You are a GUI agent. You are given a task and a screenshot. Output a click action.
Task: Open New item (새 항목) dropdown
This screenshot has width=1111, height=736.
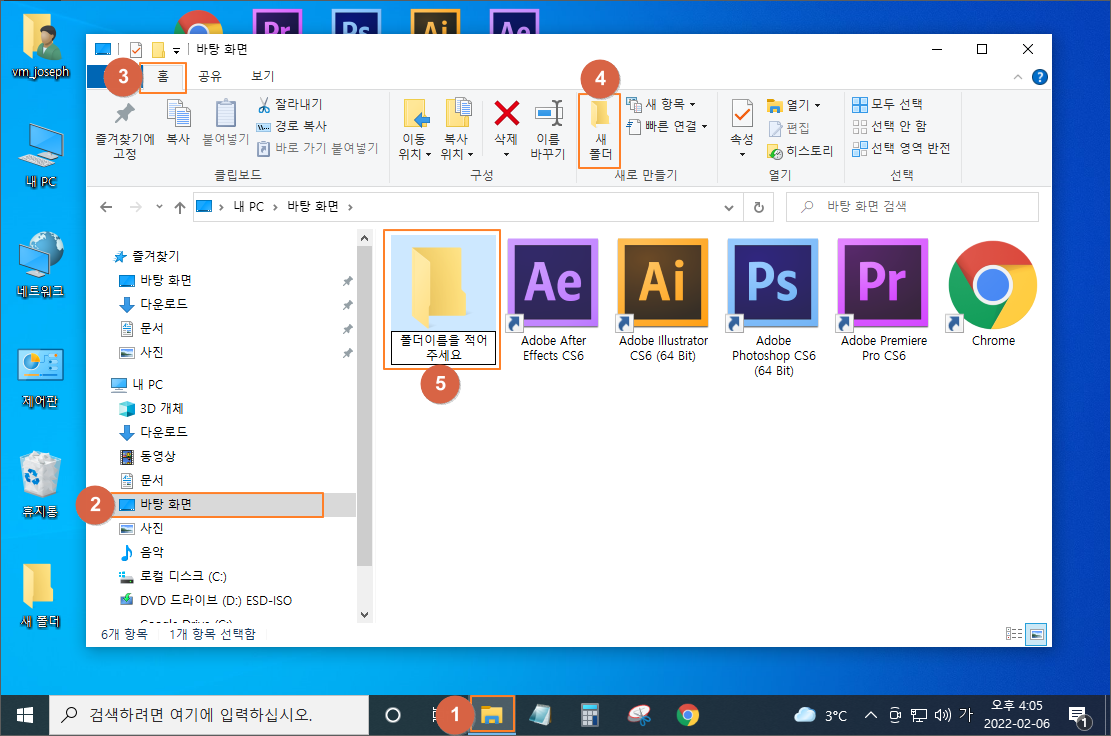coord(661,105)
